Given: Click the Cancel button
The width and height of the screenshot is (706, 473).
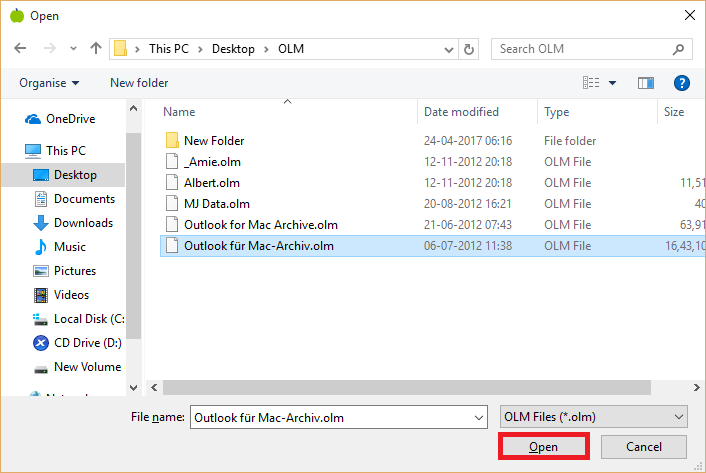Looking at the screenshot, I should [x=644, y=446].
